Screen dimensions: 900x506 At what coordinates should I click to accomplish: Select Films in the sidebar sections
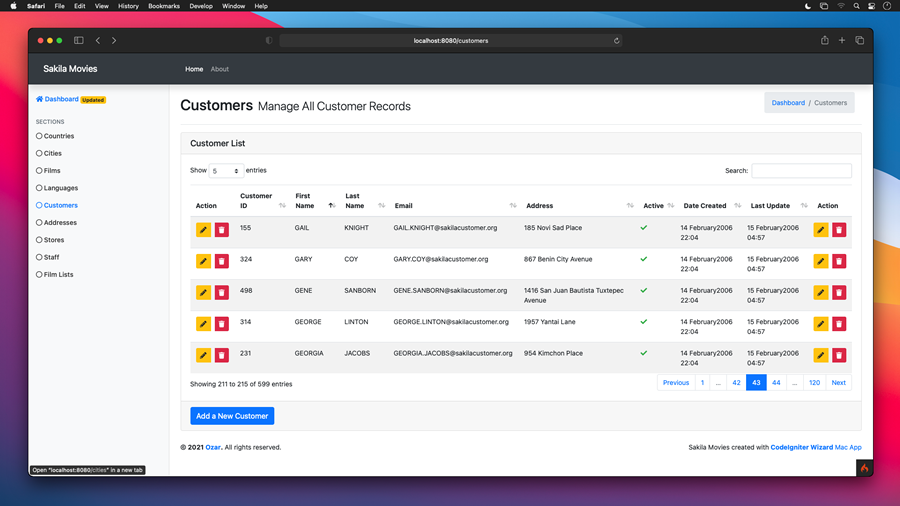point(52,171)
